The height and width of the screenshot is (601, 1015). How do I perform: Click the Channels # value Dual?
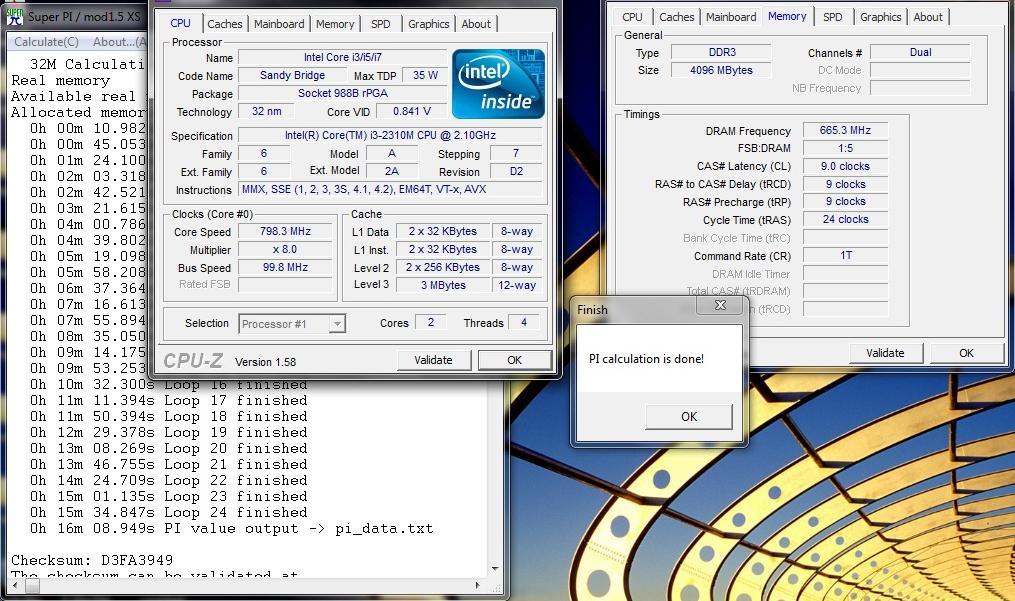[920, 52]
